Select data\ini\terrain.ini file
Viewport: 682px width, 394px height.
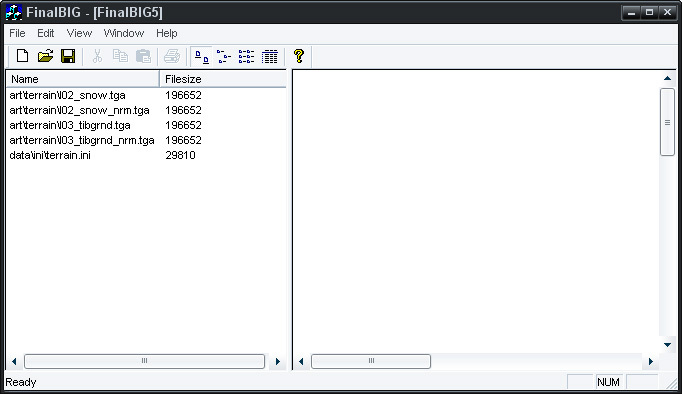(x=50, y=155)
